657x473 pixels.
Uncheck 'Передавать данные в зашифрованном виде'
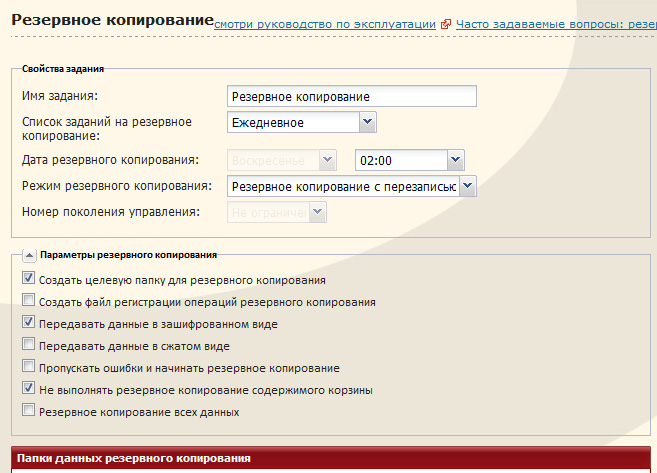coord(28,323)
